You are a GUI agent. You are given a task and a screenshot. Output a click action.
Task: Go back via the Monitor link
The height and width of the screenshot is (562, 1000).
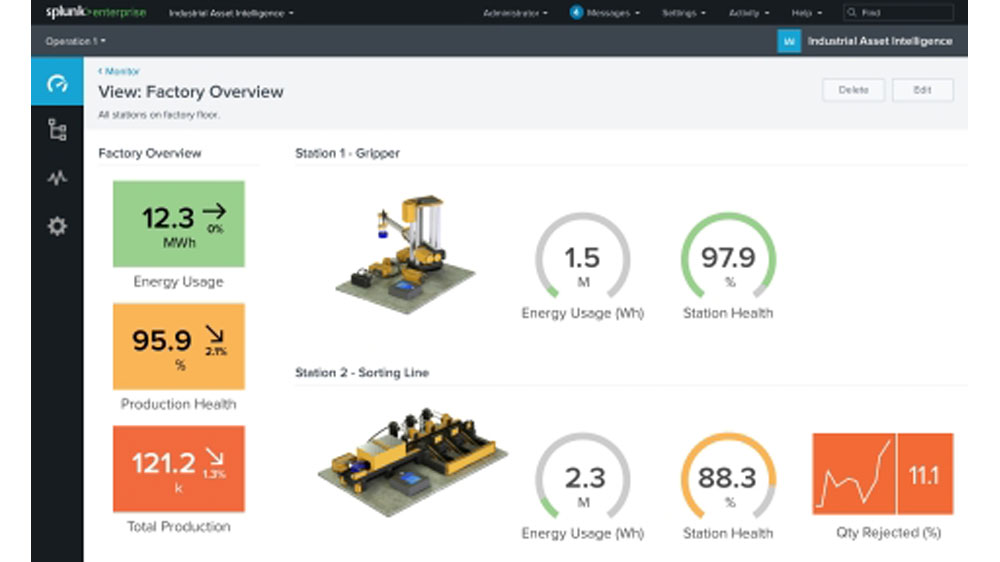click(x=119, y=72)
